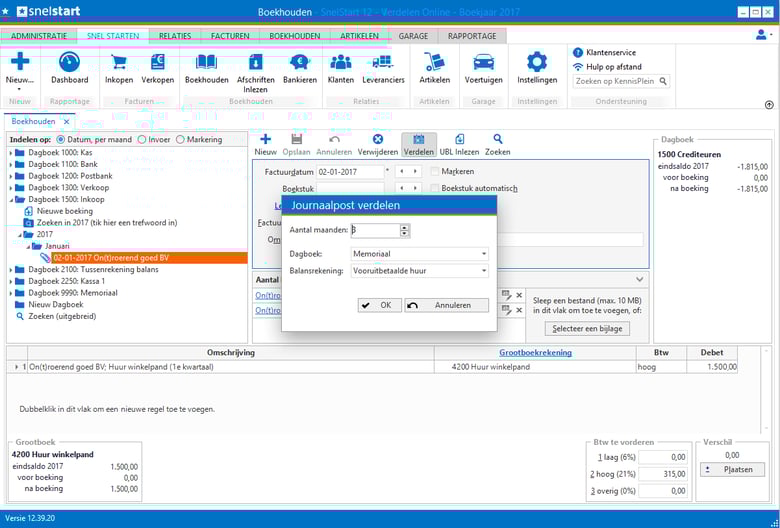Viewport: 780px width, 528px height.
Task: Open Instellingen gear icon
Action: (x=537, y=62)
